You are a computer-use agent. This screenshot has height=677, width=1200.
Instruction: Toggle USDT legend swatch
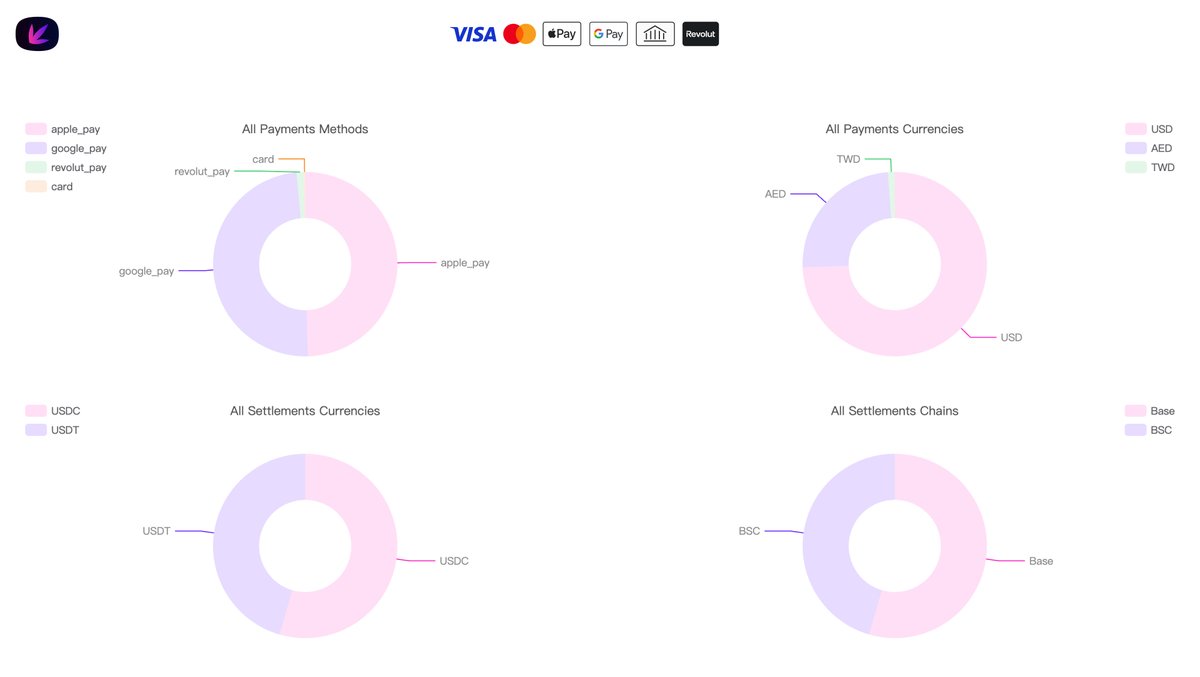click(x=36, y=430)
